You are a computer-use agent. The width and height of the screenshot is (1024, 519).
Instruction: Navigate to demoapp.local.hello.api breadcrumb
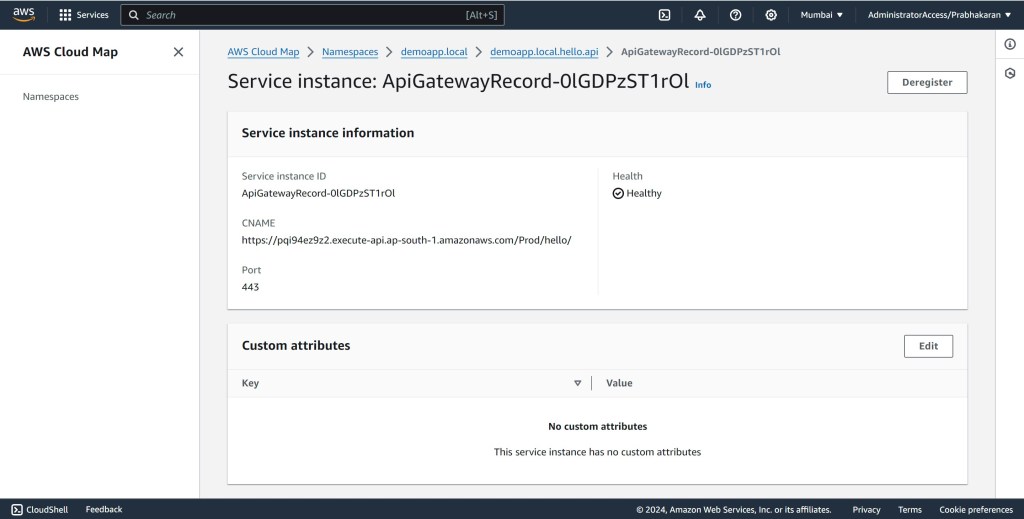(x=544, y=52)
